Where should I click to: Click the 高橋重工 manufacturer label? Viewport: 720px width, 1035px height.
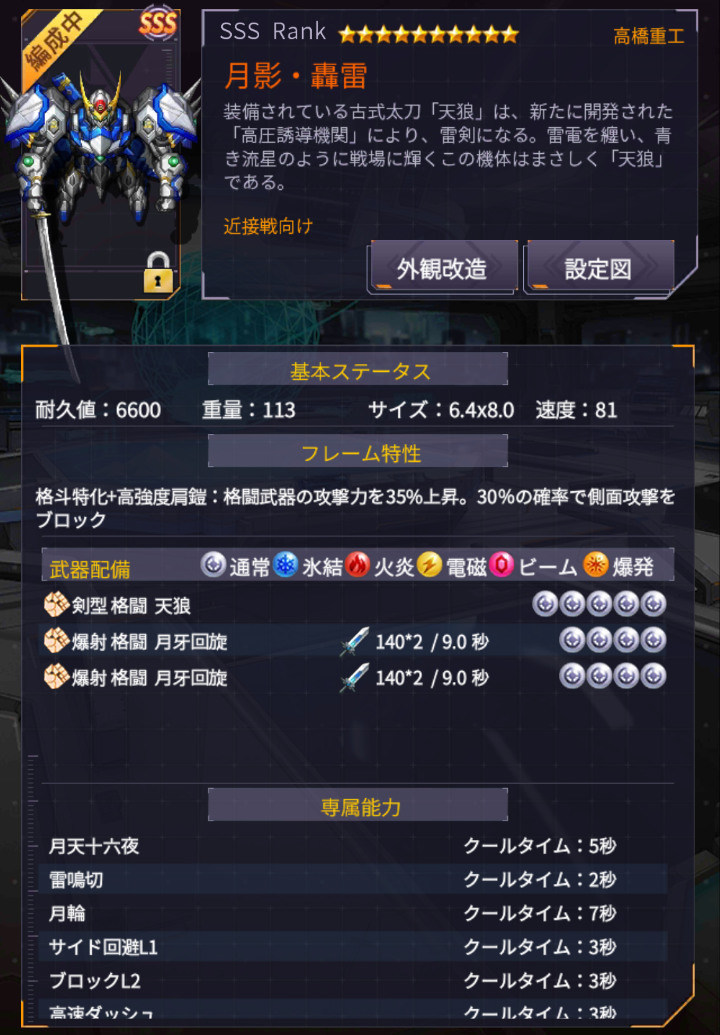pos(649,36)
